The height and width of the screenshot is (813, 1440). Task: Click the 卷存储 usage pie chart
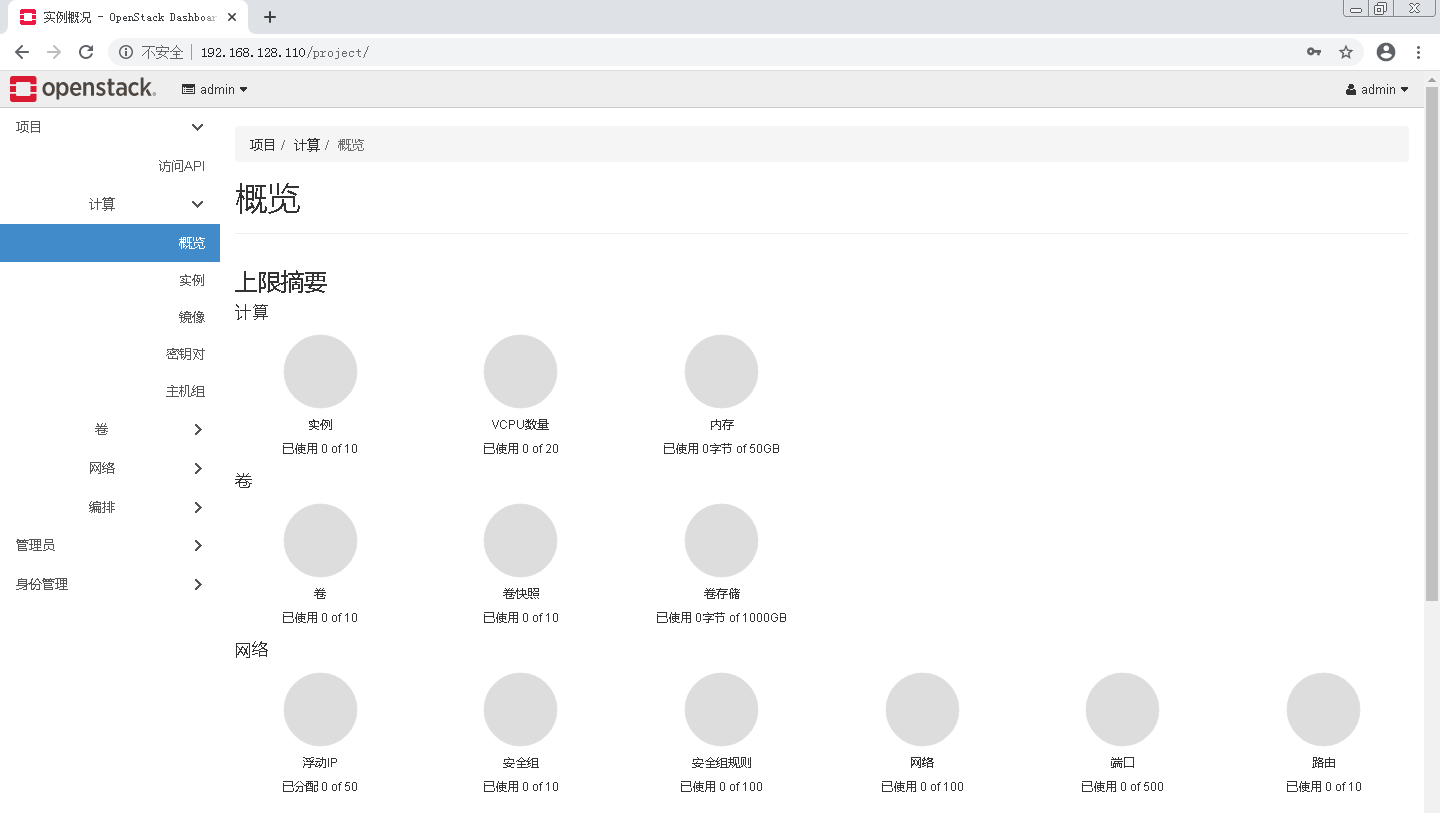pyautogui.click(x=721, y=540)
